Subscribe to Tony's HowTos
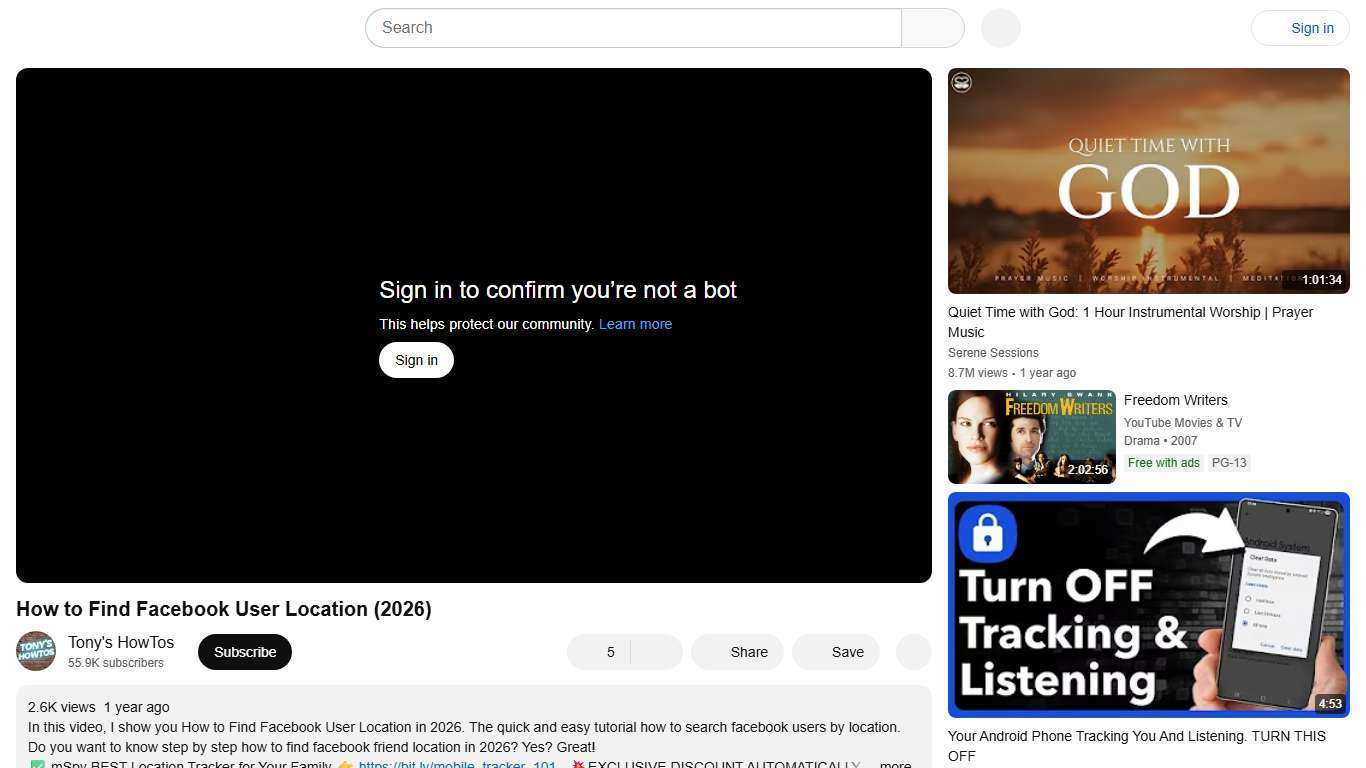 pyautogui.click(x=244, y=651)
